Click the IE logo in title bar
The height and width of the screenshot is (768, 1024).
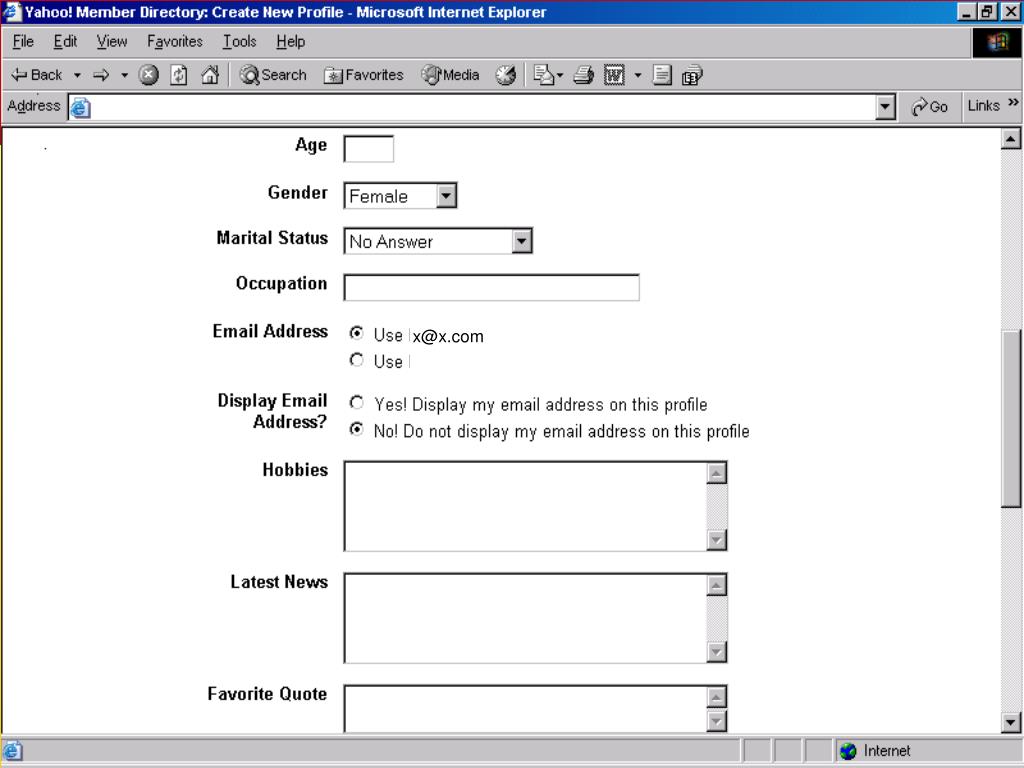click(11, 11)
